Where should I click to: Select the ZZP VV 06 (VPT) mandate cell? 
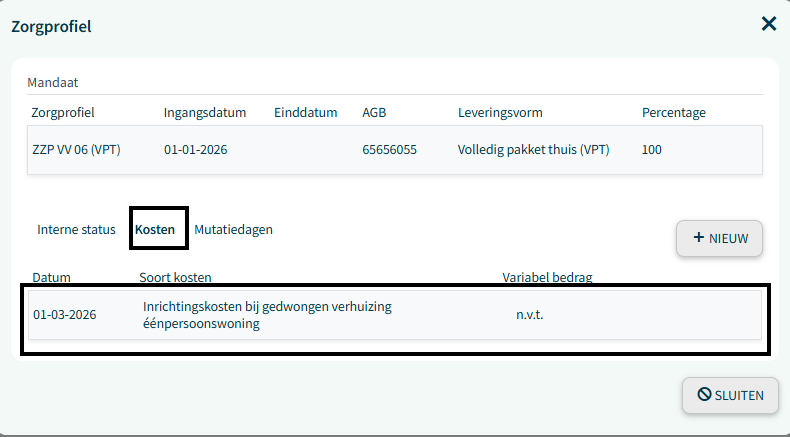[77, 150]
